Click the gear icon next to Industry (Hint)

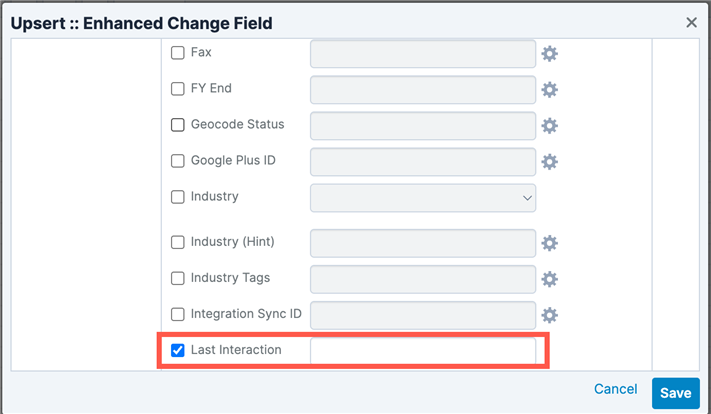tap(549, 243)
